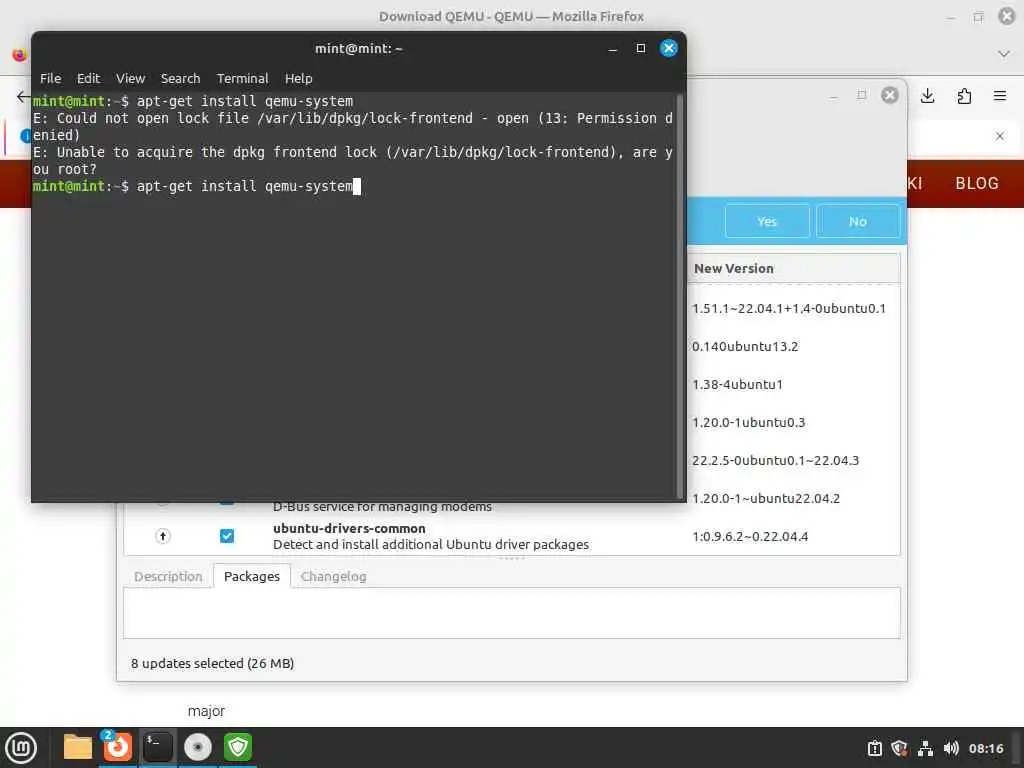Switch to Terminal in the taskbar
This screenshot has width=1024, height=768.
(157, 747)
